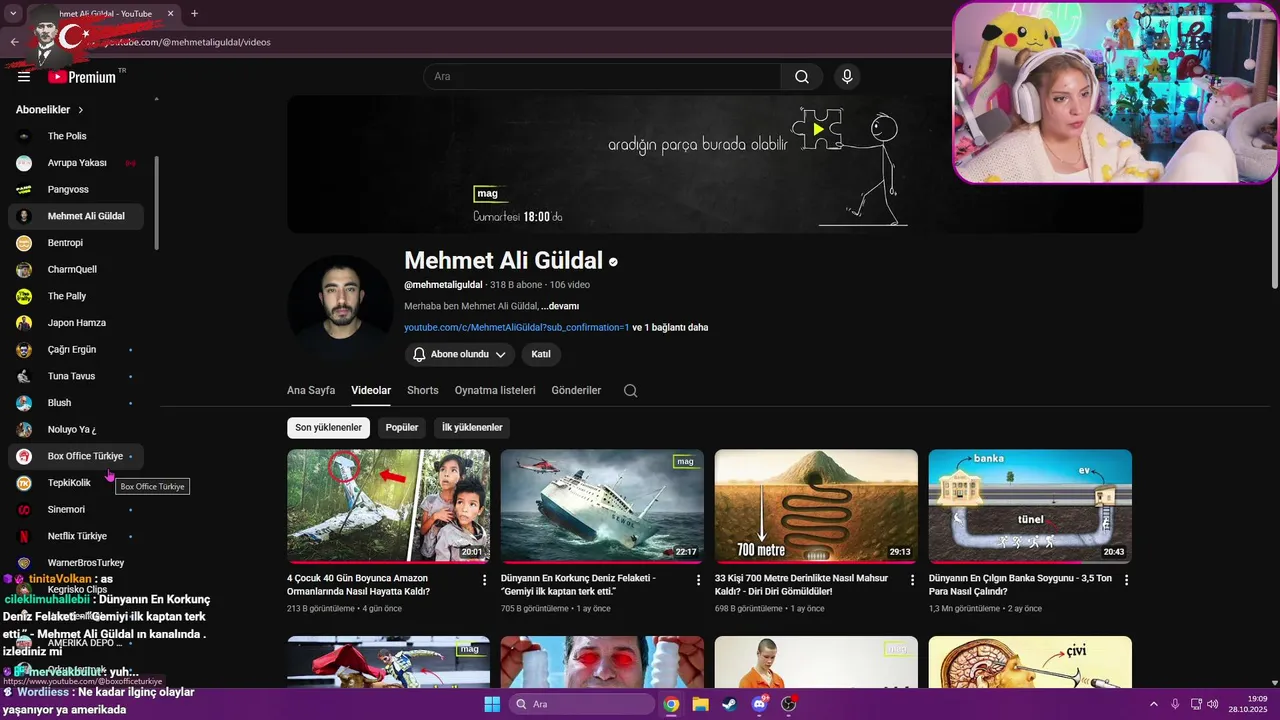Open the 700 metre miners video thumbnail
The height and width of the screenshot is (720, 1280).
(816, 506)
